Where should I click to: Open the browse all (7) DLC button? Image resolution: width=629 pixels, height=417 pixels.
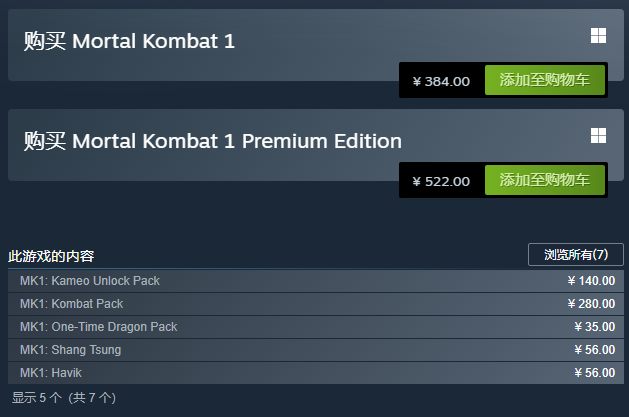tap(576, 254)
